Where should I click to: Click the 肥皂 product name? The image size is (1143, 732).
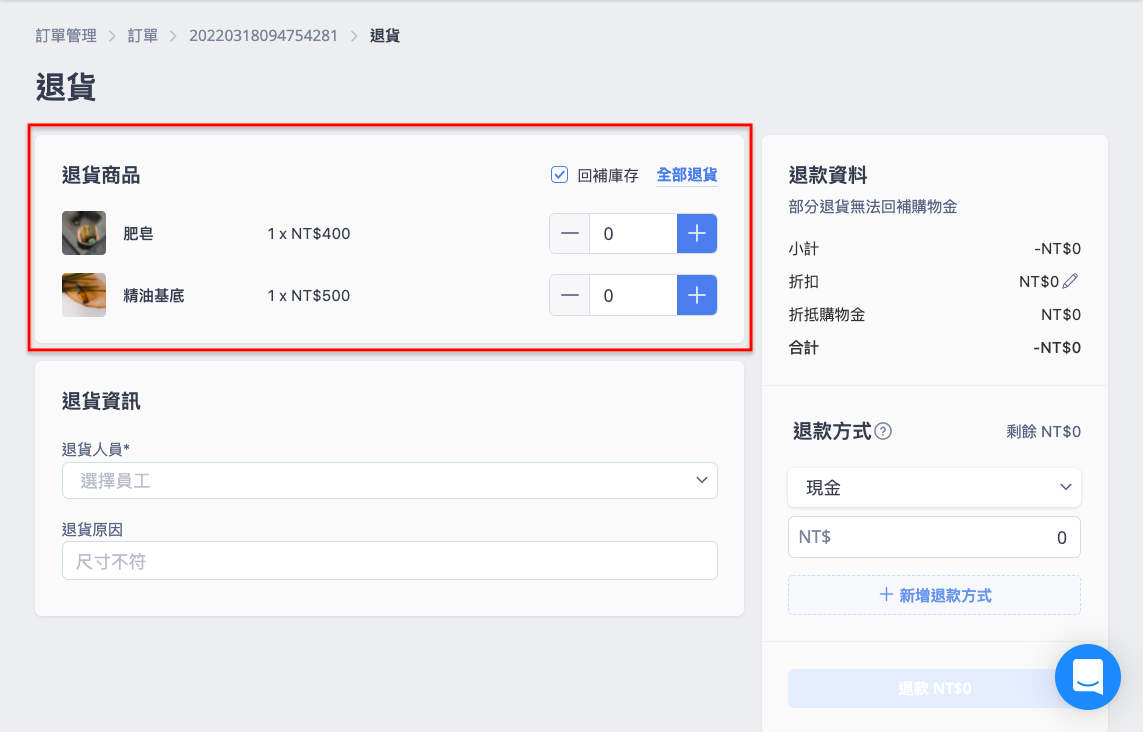tap(139, 234)
